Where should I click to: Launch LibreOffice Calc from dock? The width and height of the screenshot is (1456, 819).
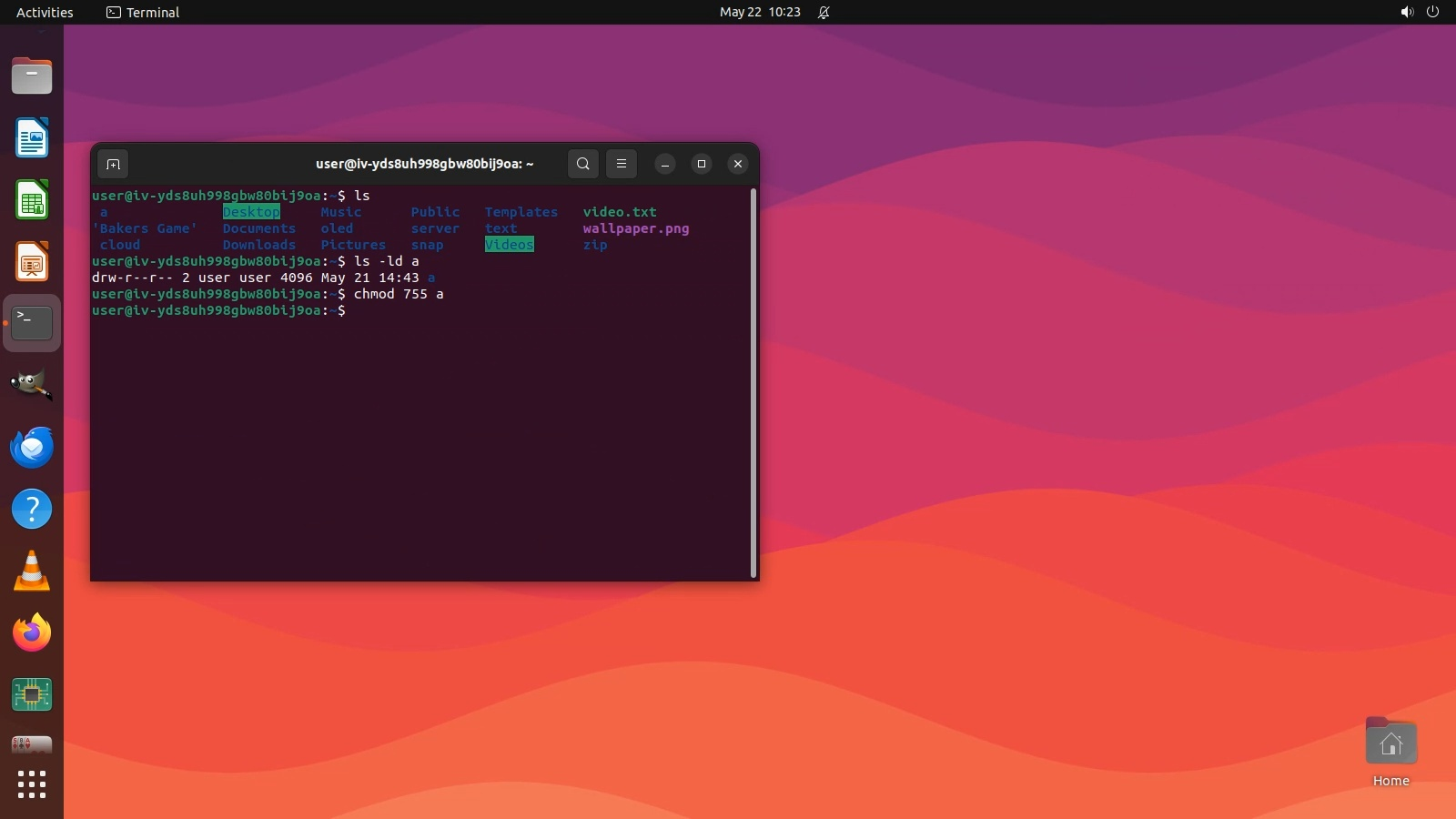click(x=32, y=200)
